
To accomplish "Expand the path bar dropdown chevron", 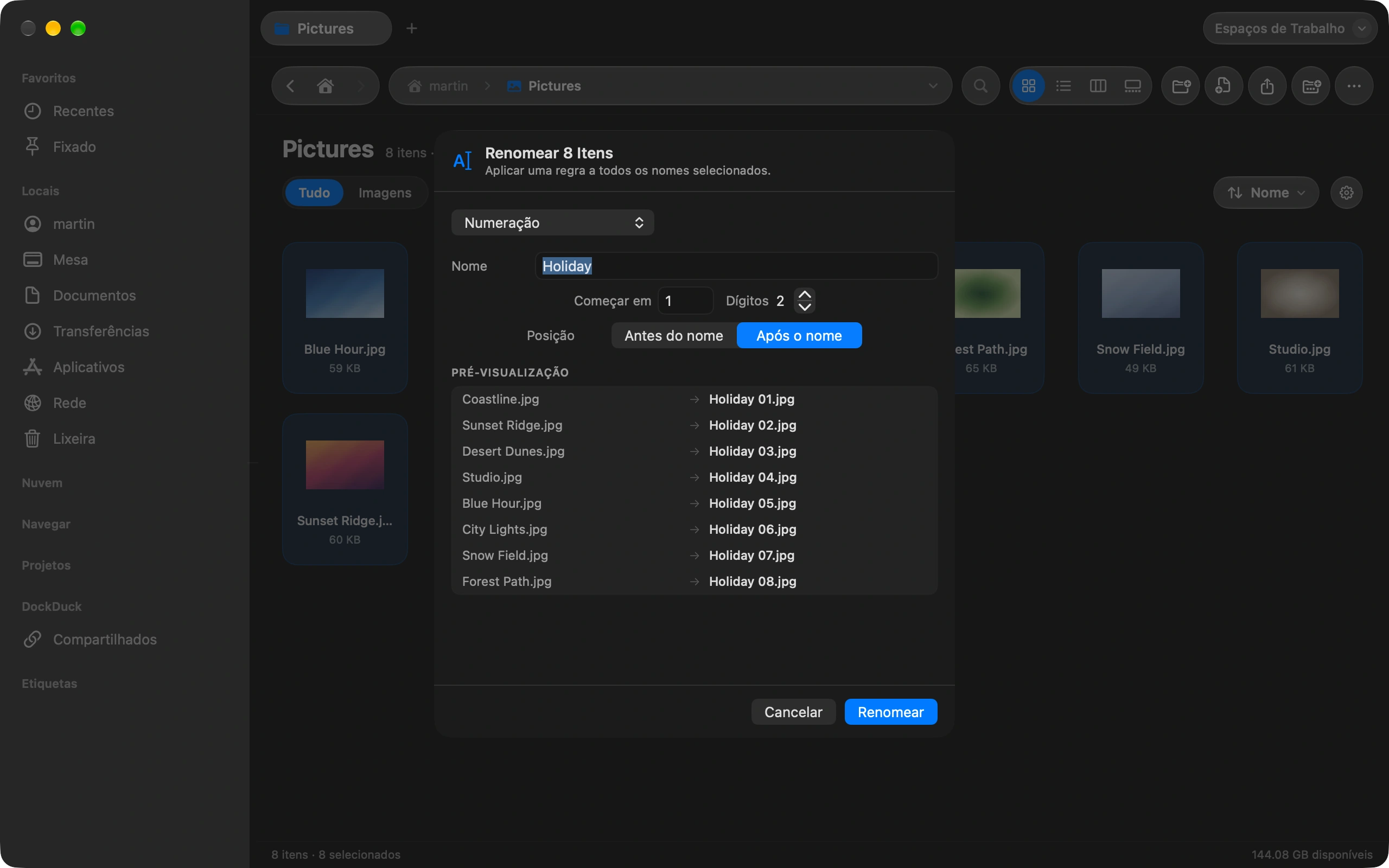I will pyautogui.click(x=933, y=86).
